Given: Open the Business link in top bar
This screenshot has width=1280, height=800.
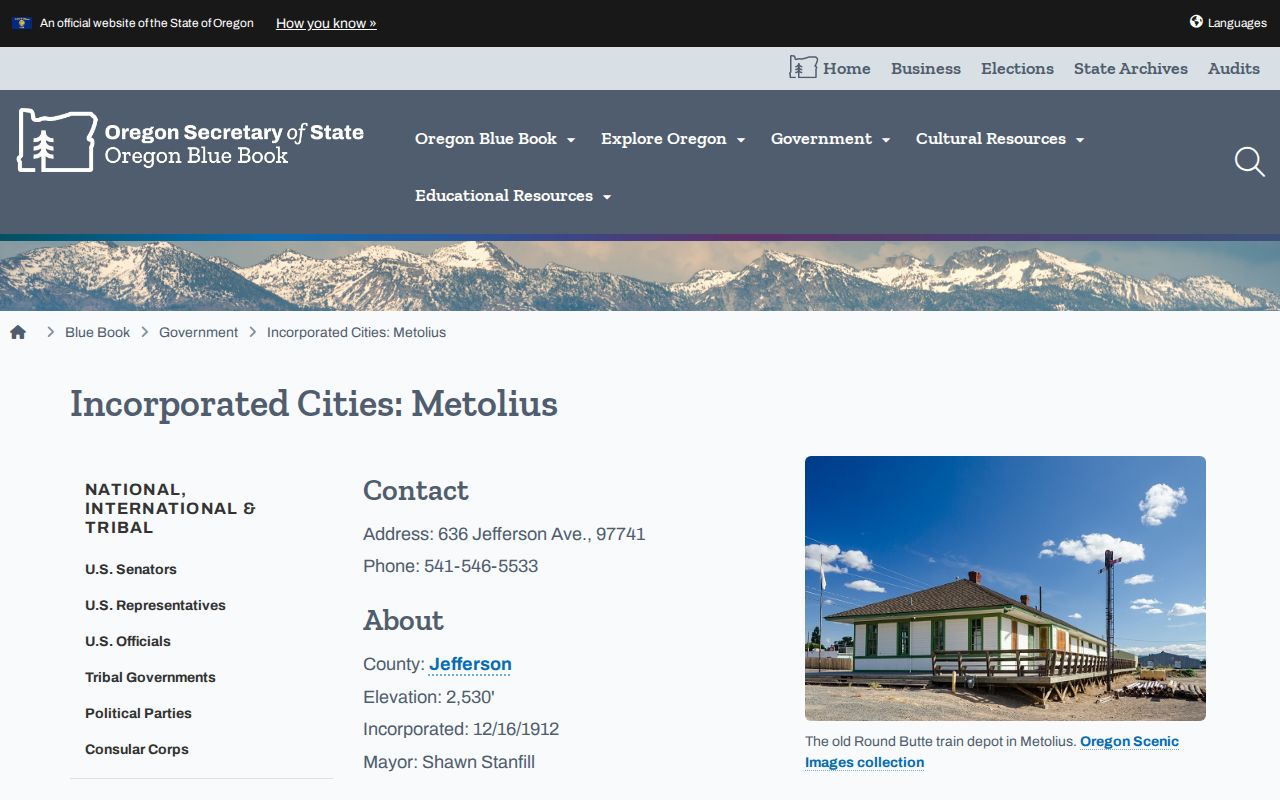Looking at the screenshot, I should pyautogui.click(x=926, y=68).
